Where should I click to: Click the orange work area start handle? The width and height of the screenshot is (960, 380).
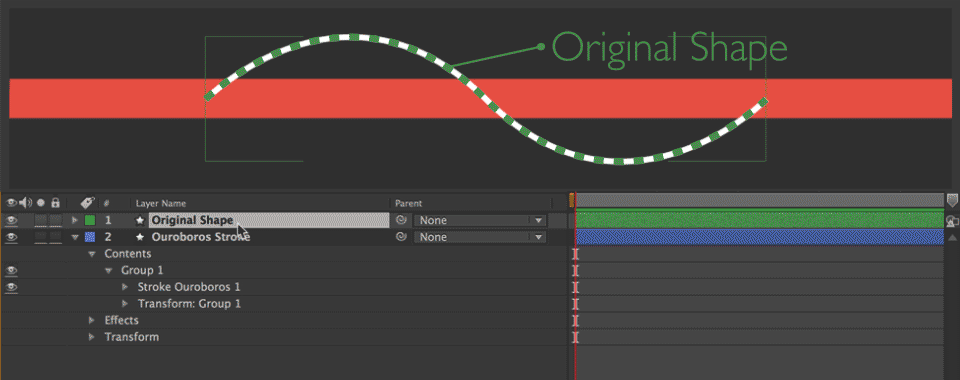(572, 201)
